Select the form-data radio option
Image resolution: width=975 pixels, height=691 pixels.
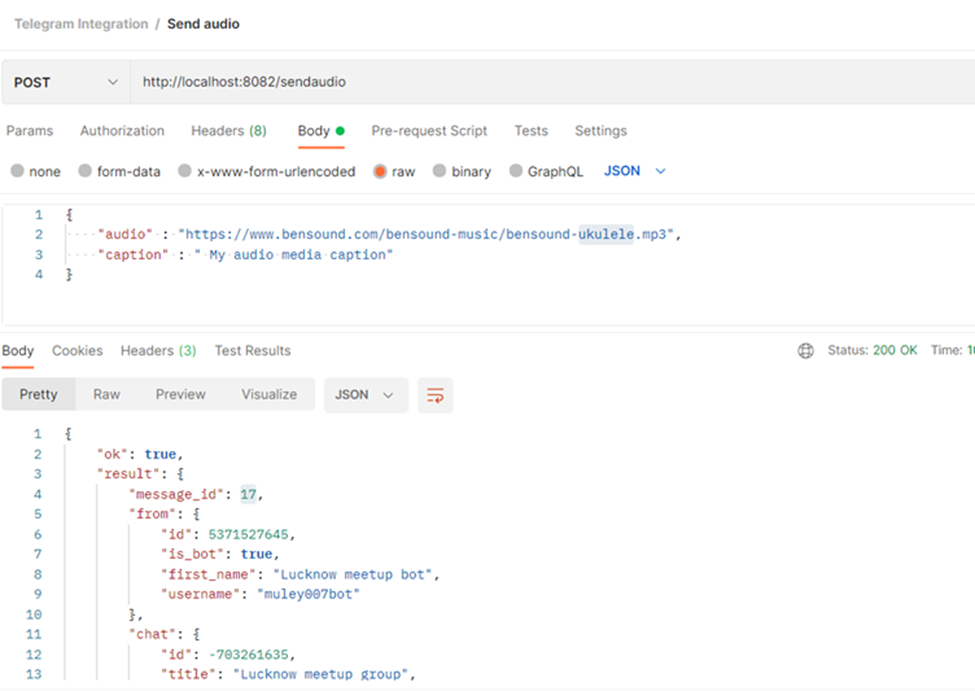[x=85, y=171]
